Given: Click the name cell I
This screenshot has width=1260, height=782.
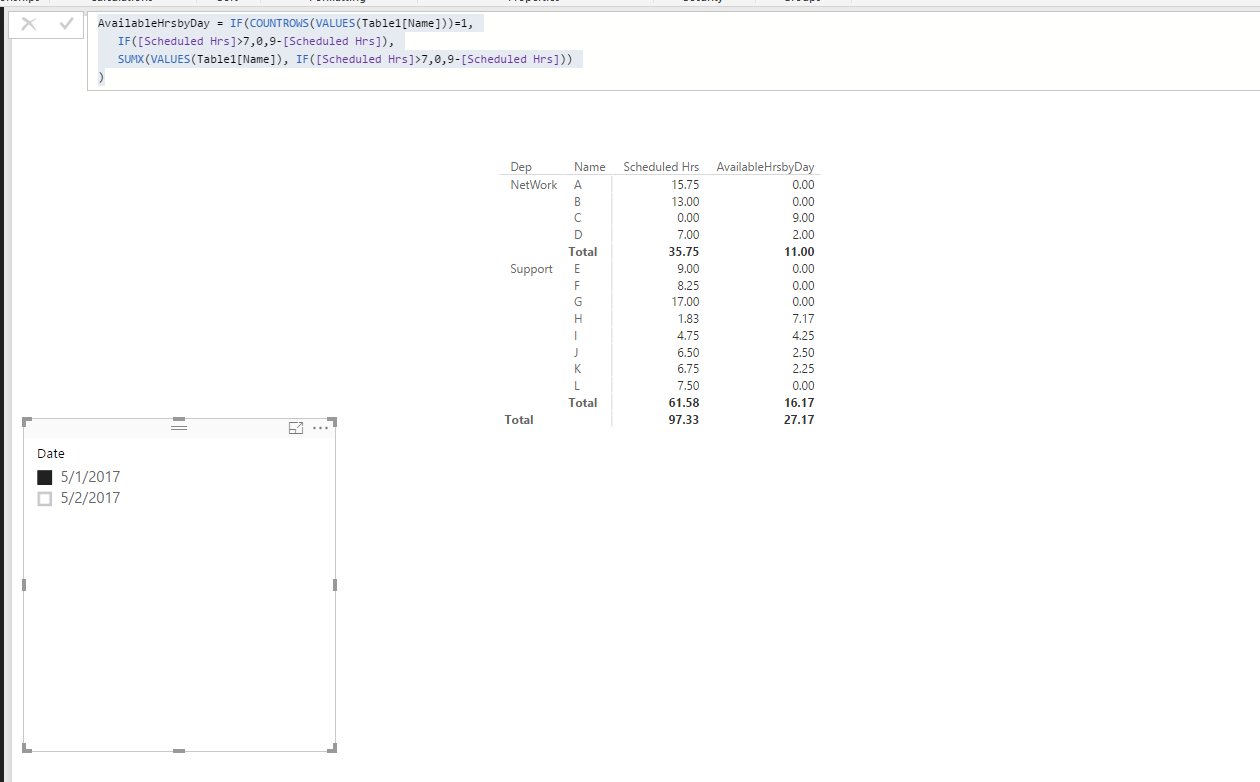Looking at the screenshot, I should 577,336.
